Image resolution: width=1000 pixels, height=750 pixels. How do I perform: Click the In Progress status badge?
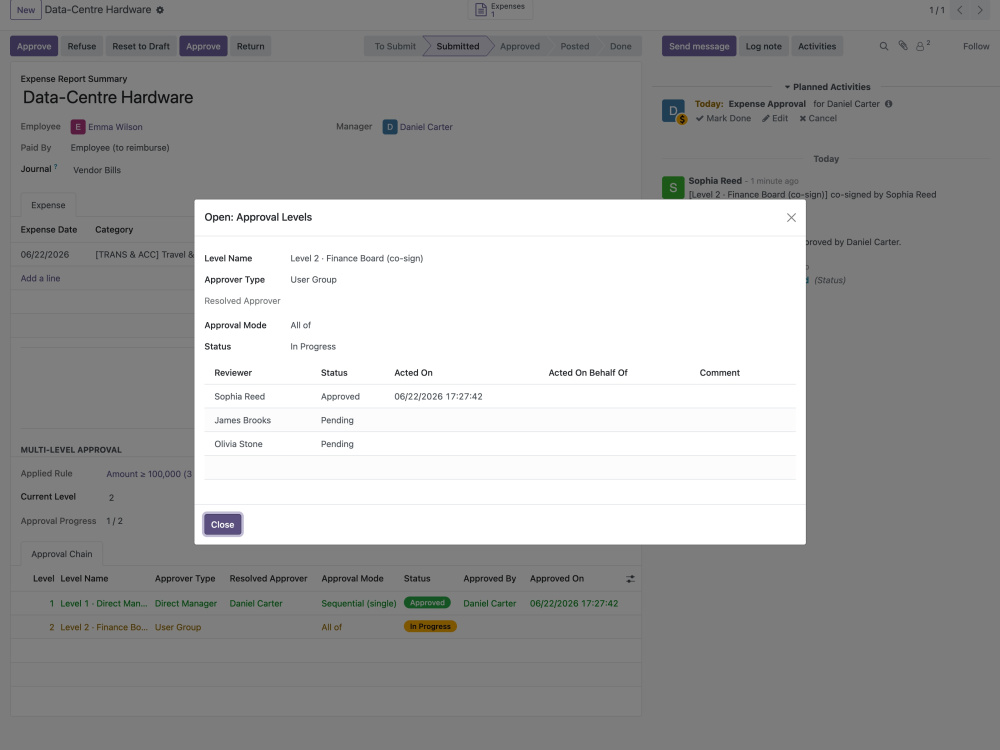tap(430, 626)
